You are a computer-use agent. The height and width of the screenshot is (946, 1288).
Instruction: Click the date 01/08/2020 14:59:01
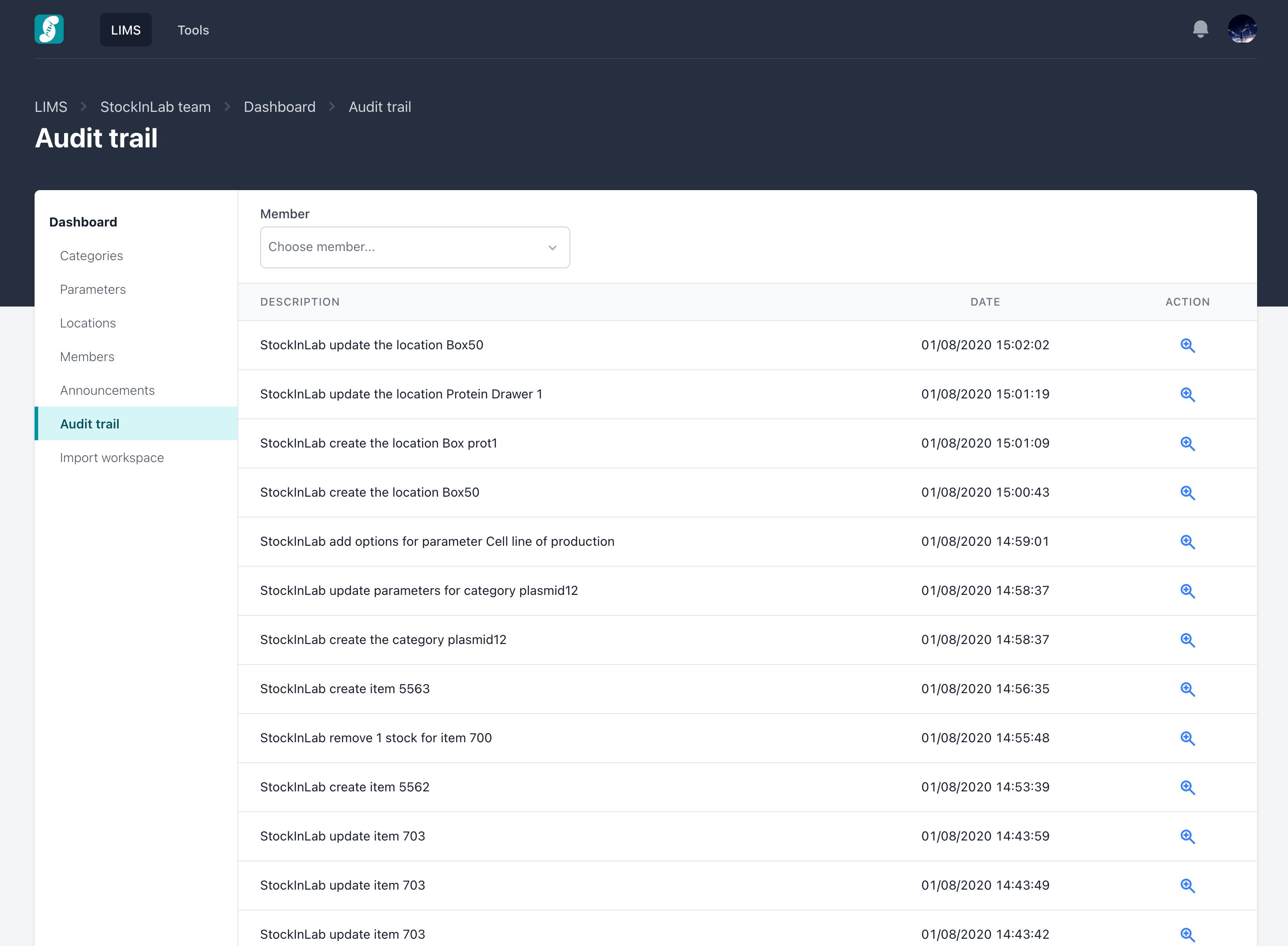(x=985, y=542)
